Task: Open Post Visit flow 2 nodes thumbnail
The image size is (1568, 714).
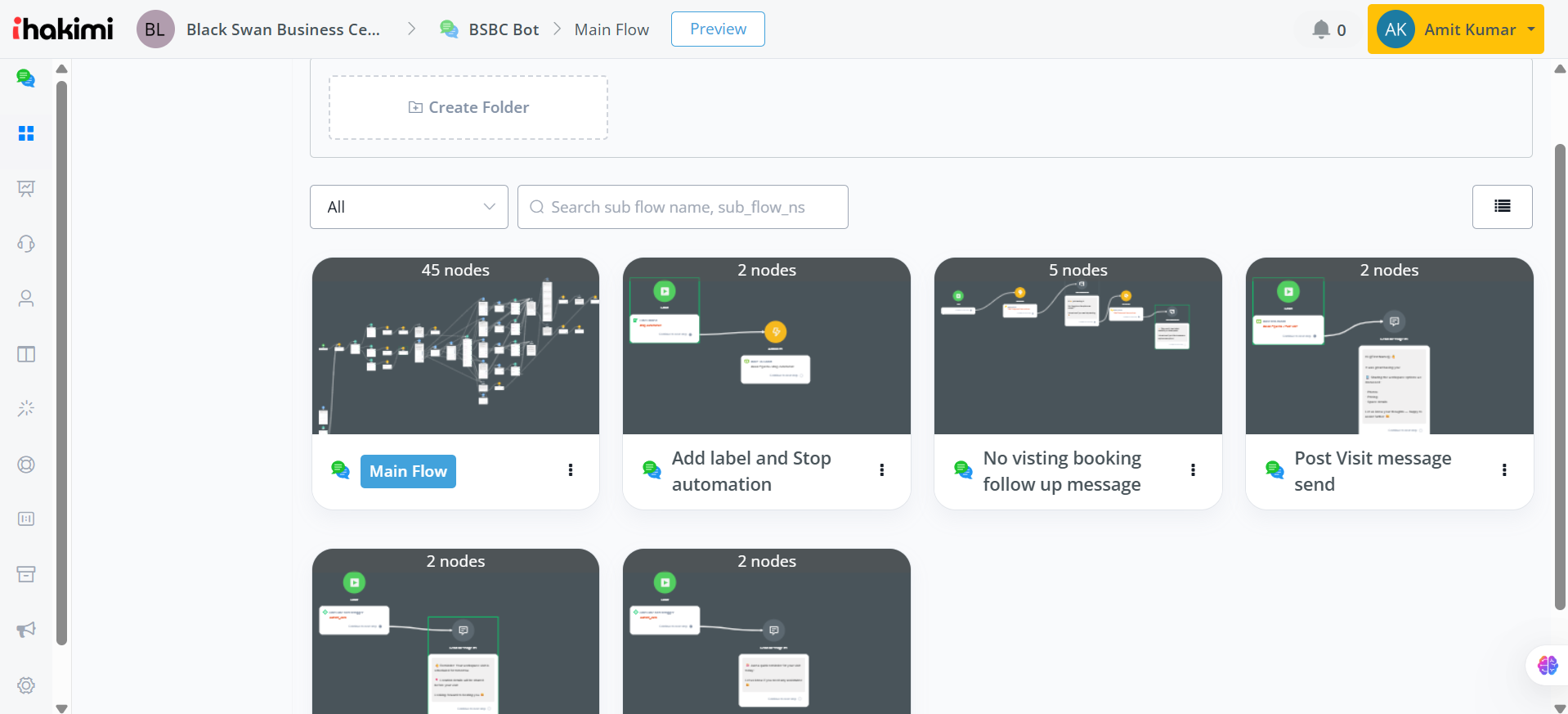Action: (x=1389, y=346)
